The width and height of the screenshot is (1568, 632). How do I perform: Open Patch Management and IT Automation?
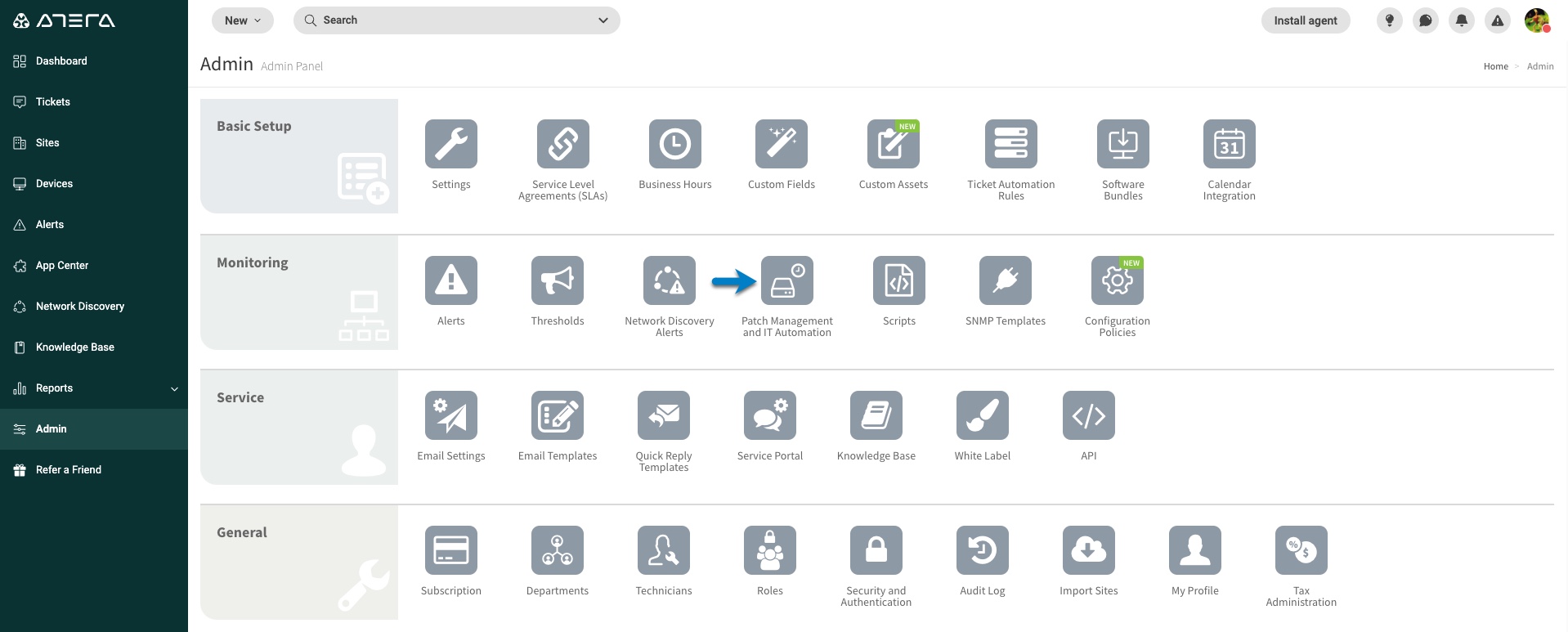[x=787, y=280]
